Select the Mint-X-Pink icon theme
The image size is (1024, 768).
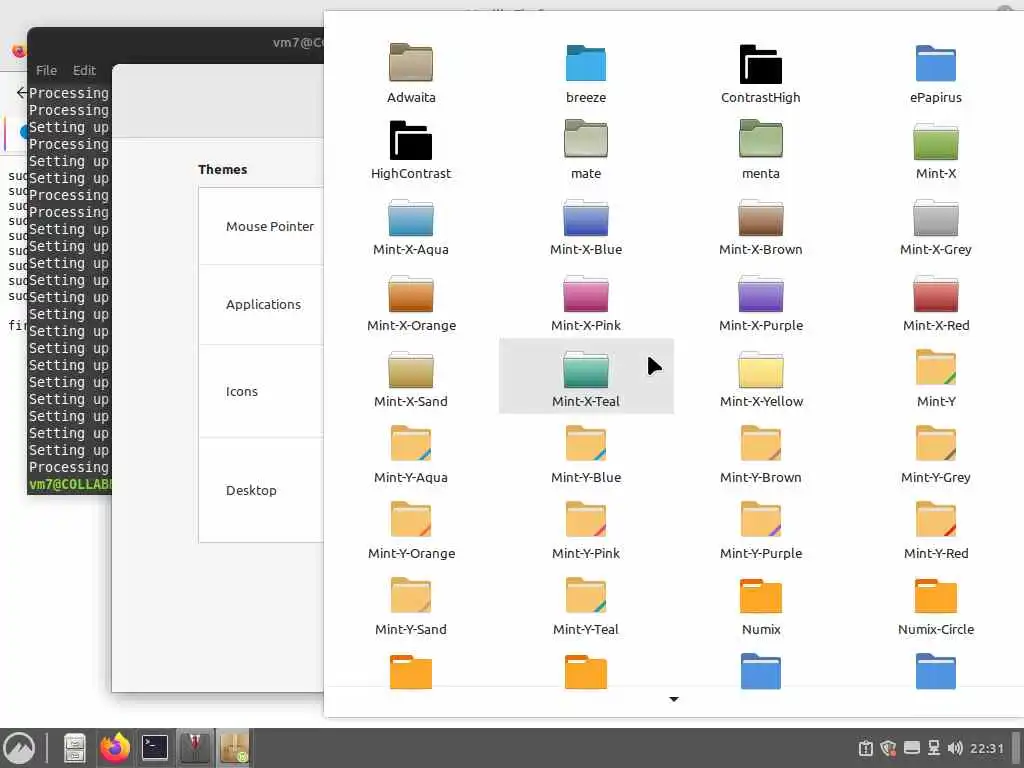(x=586, y=301)
